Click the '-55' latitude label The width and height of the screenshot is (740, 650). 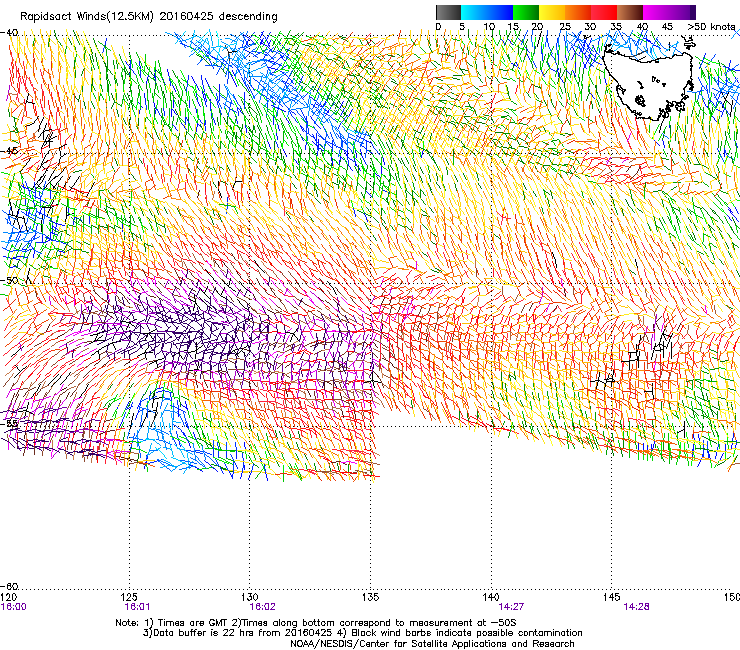(x=9, y=423)
